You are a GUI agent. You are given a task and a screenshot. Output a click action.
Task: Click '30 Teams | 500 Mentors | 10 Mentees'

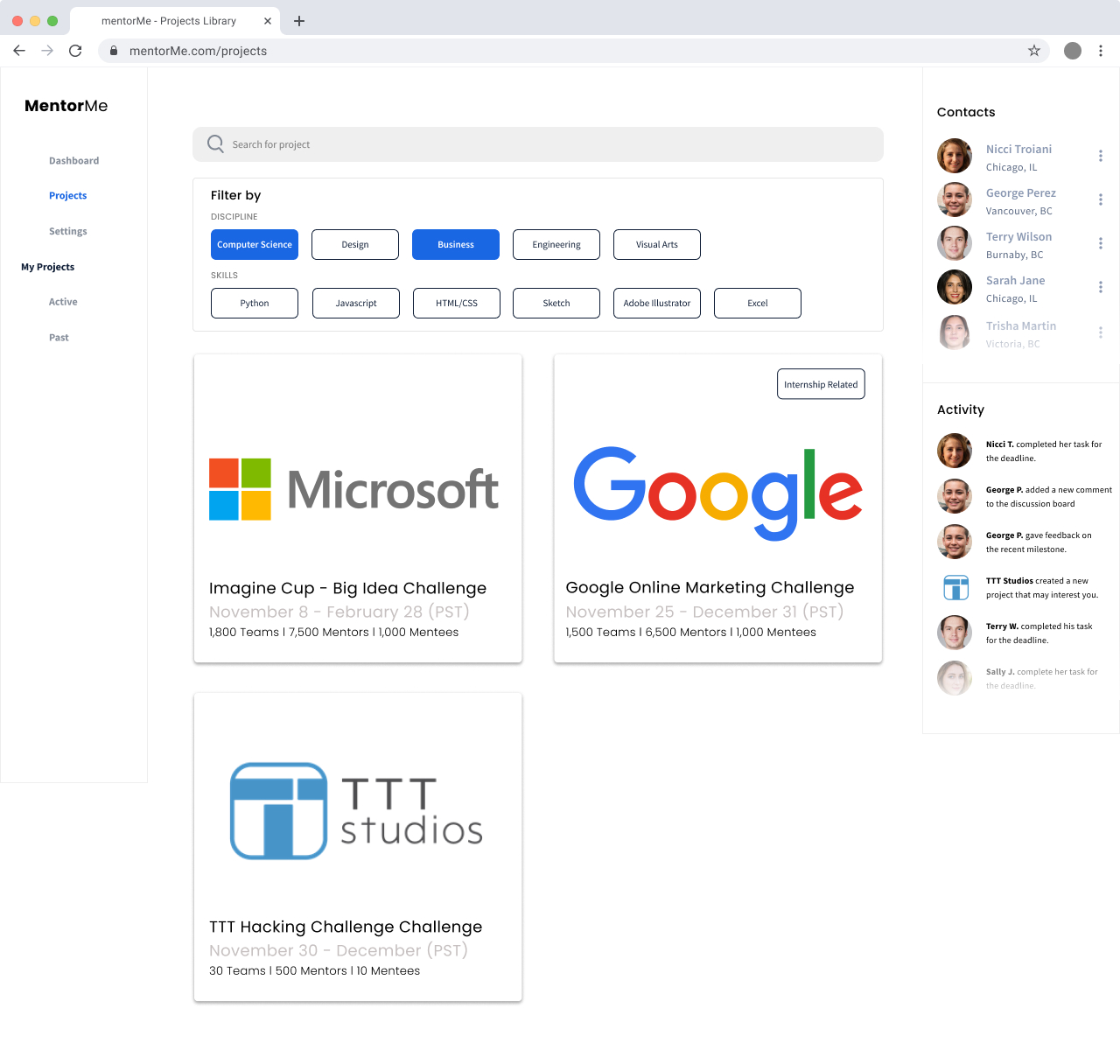(x=314, y=971)
